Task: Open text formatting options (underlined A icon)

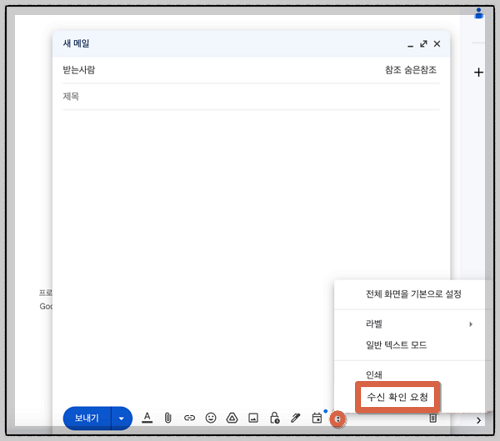Action: 147,418
